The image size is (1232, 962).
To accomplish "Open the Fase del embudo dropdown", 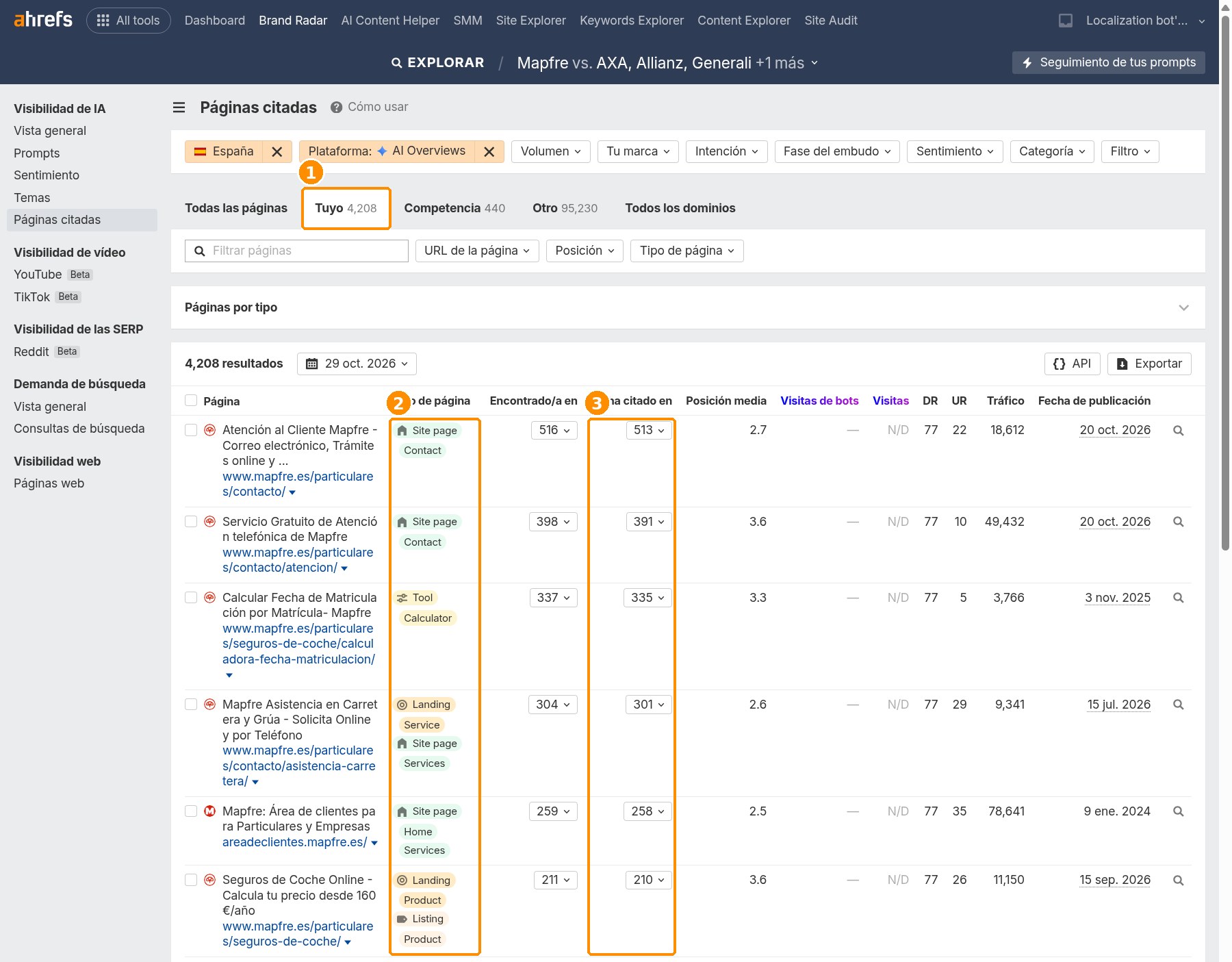I will (837, 151).
